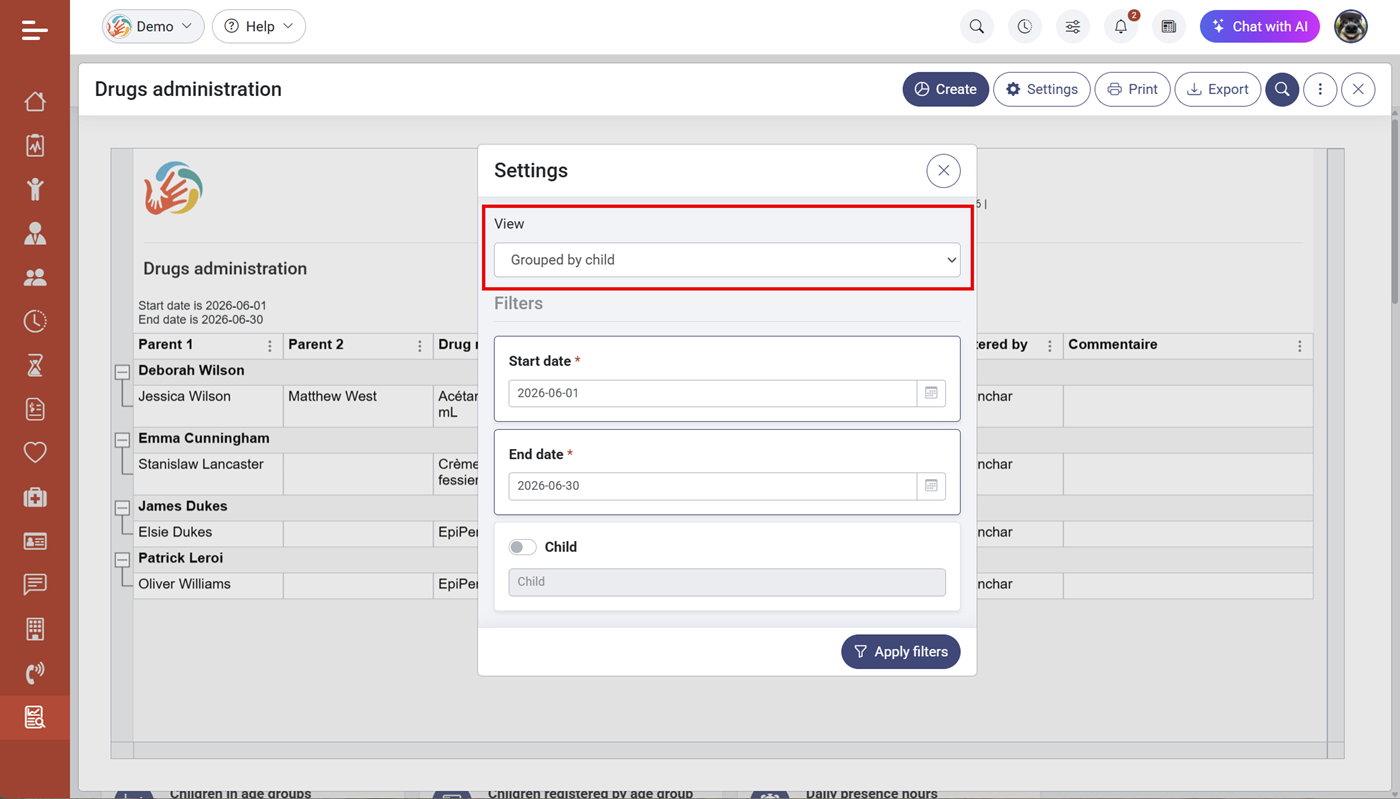Select the Matthew West cell
The width and height of the screenshot is (1400, 799).
click(x=358, y=406)
